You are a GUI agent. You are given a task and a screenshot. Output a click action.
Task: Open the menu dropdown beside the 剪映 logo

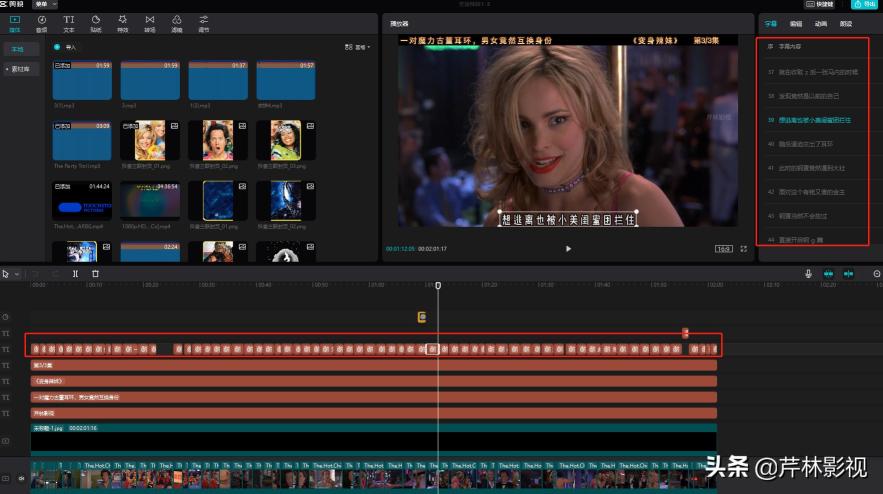click(46, 5)
